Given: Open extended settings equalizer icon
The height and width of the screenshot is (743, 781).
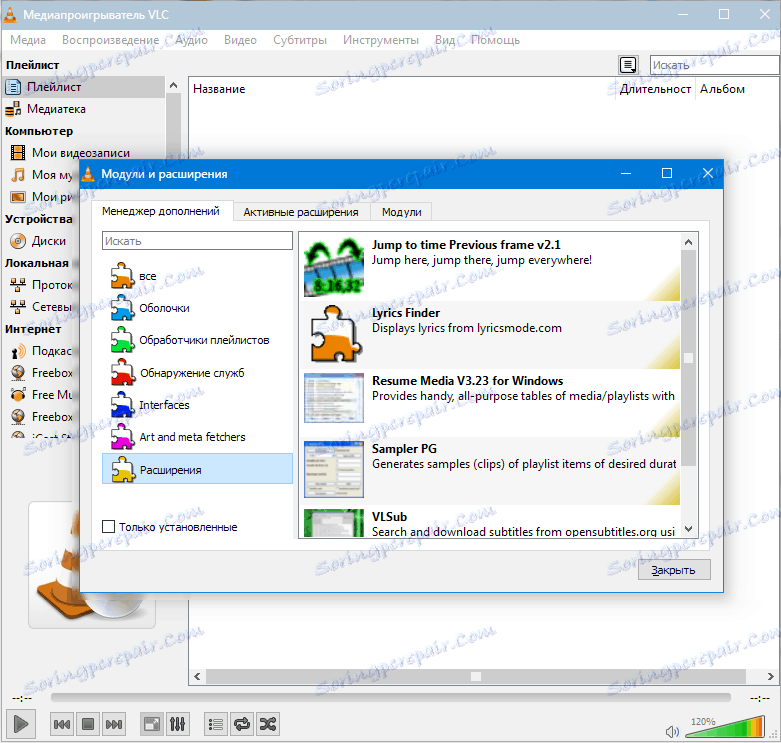Looking at the screenshot, I should (177, 724).
